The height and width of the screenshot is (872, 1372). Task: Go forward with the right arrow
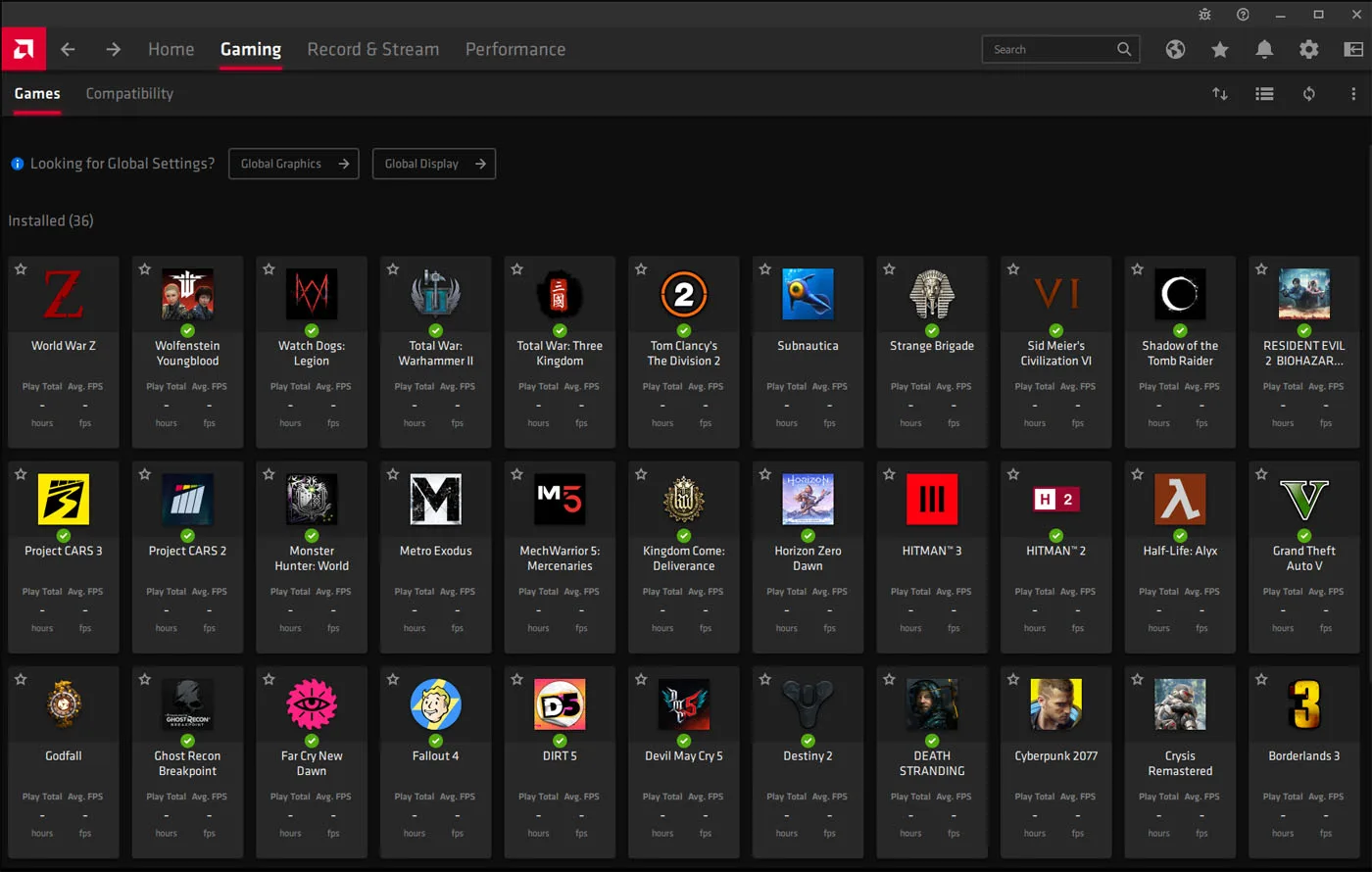pos(114,49)
